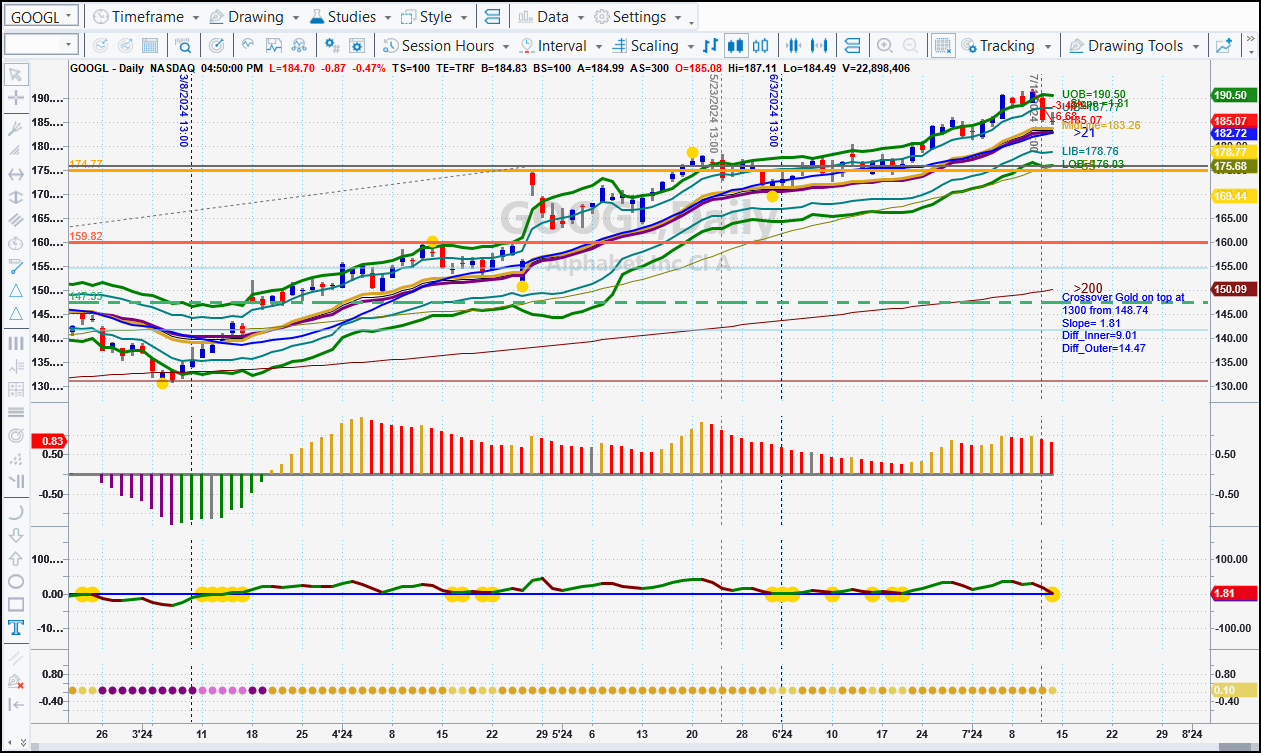Click the zoom in magnifier icon
The height and width of the screenshot is (753, 1261).
click(885, 46)
